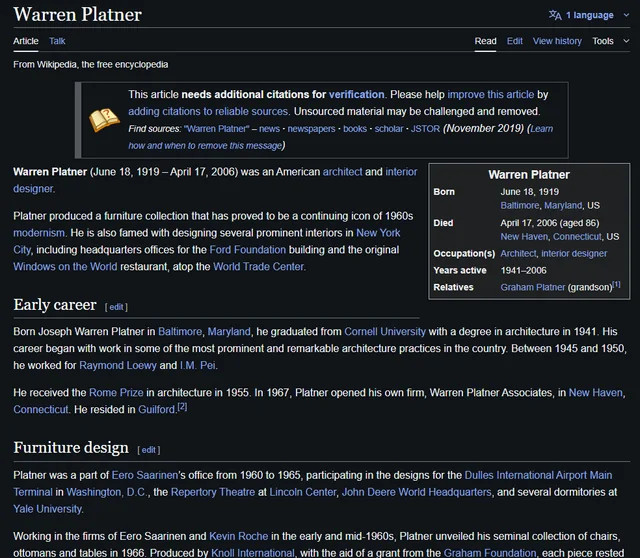Click Connecticut link in the infobox
Viewport: 640px width, 558px height.
click(x=577, y=236)
